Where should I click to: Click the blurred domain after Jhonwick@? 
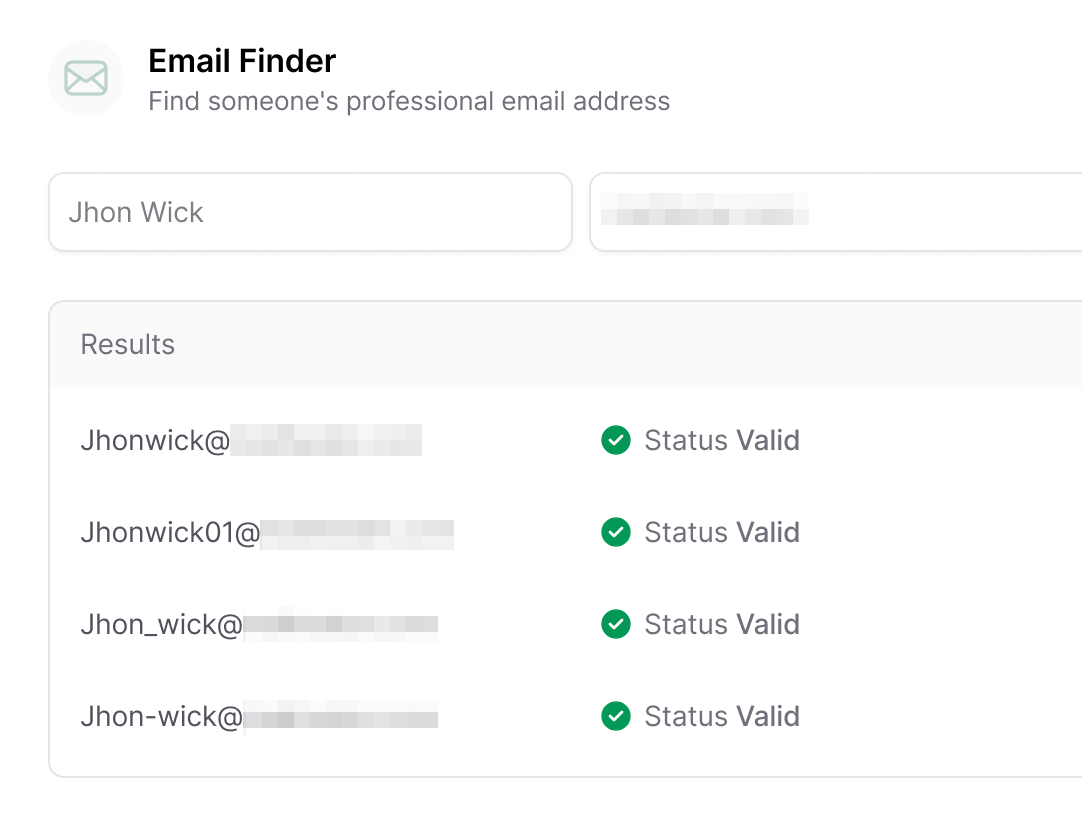pyautogui.click(x=326, y=440)
